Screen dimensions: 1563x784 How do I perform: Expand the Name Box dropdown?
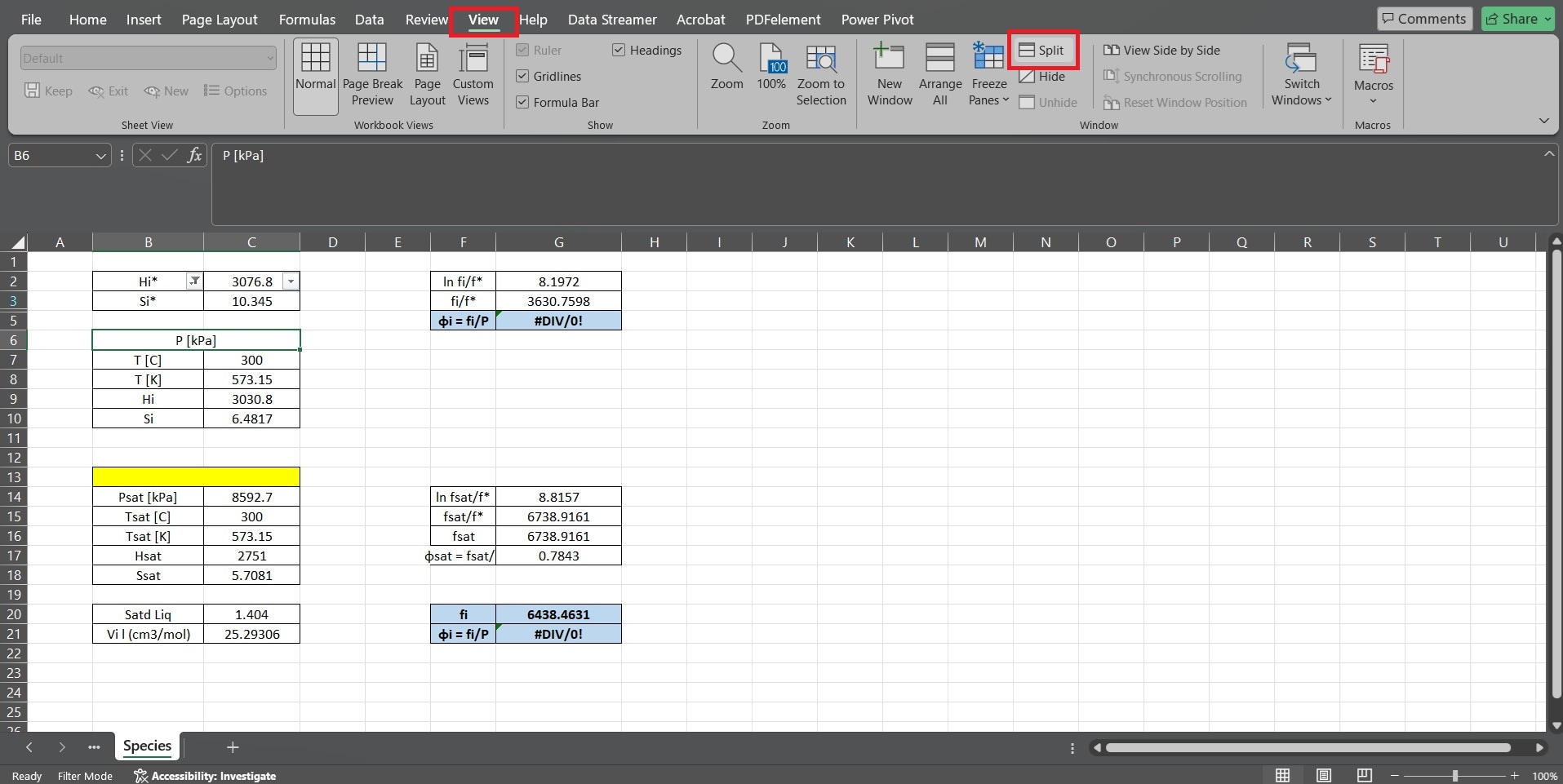click(100, 156)
